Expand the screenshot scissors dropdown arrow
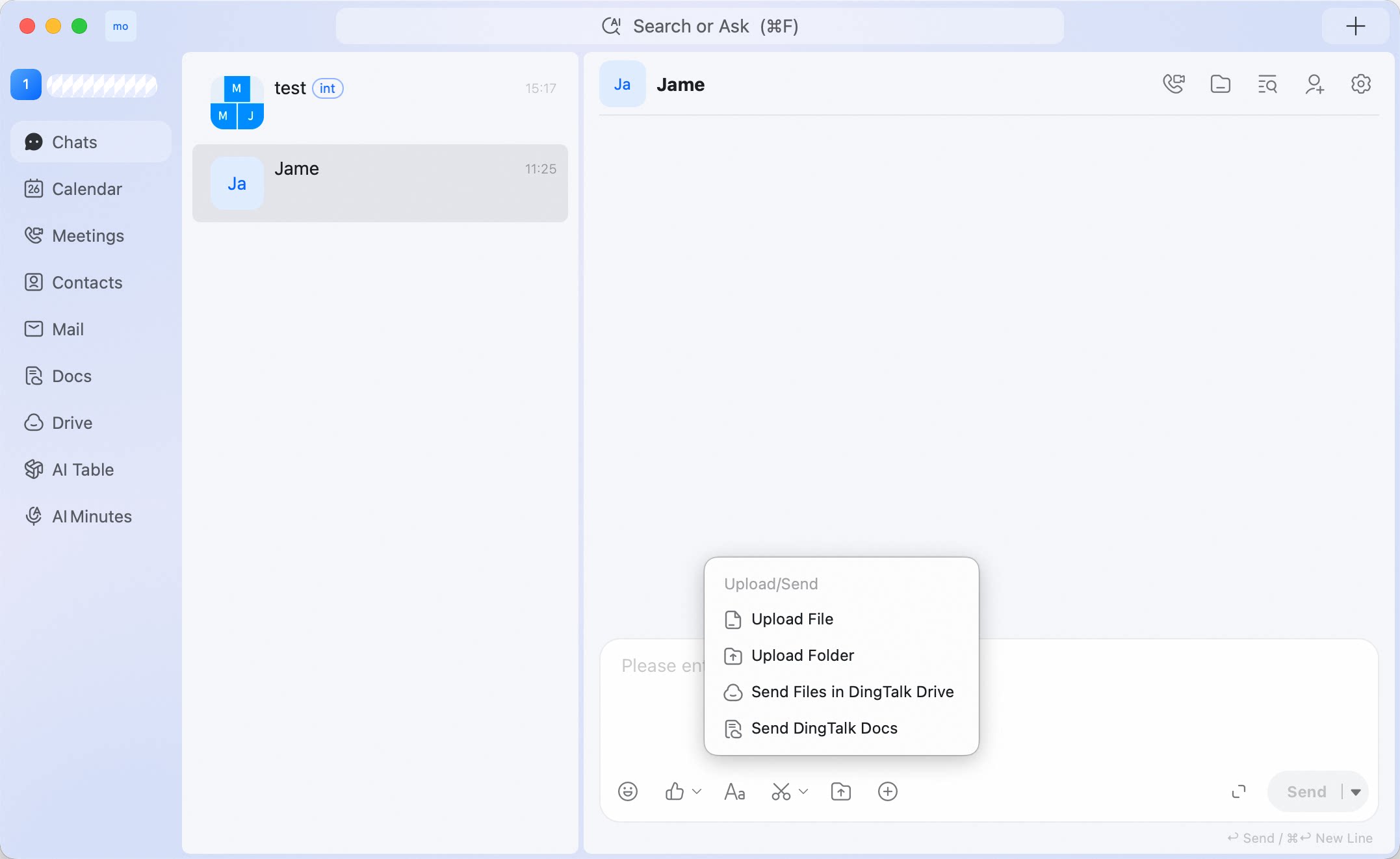The height and width of the screenshot is (859, 1400). [x=803, y=791]
